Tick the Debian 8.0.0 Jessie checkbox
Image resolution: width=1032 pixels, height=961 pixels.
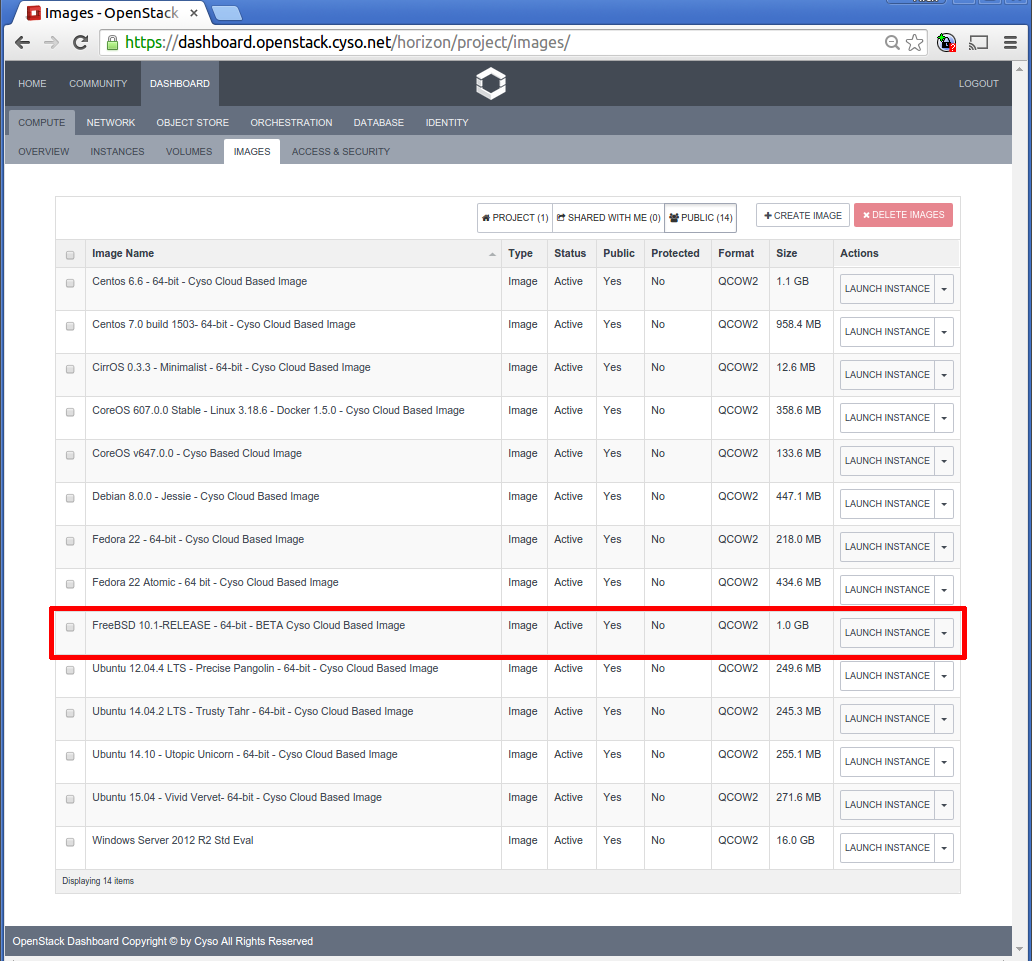70,498
